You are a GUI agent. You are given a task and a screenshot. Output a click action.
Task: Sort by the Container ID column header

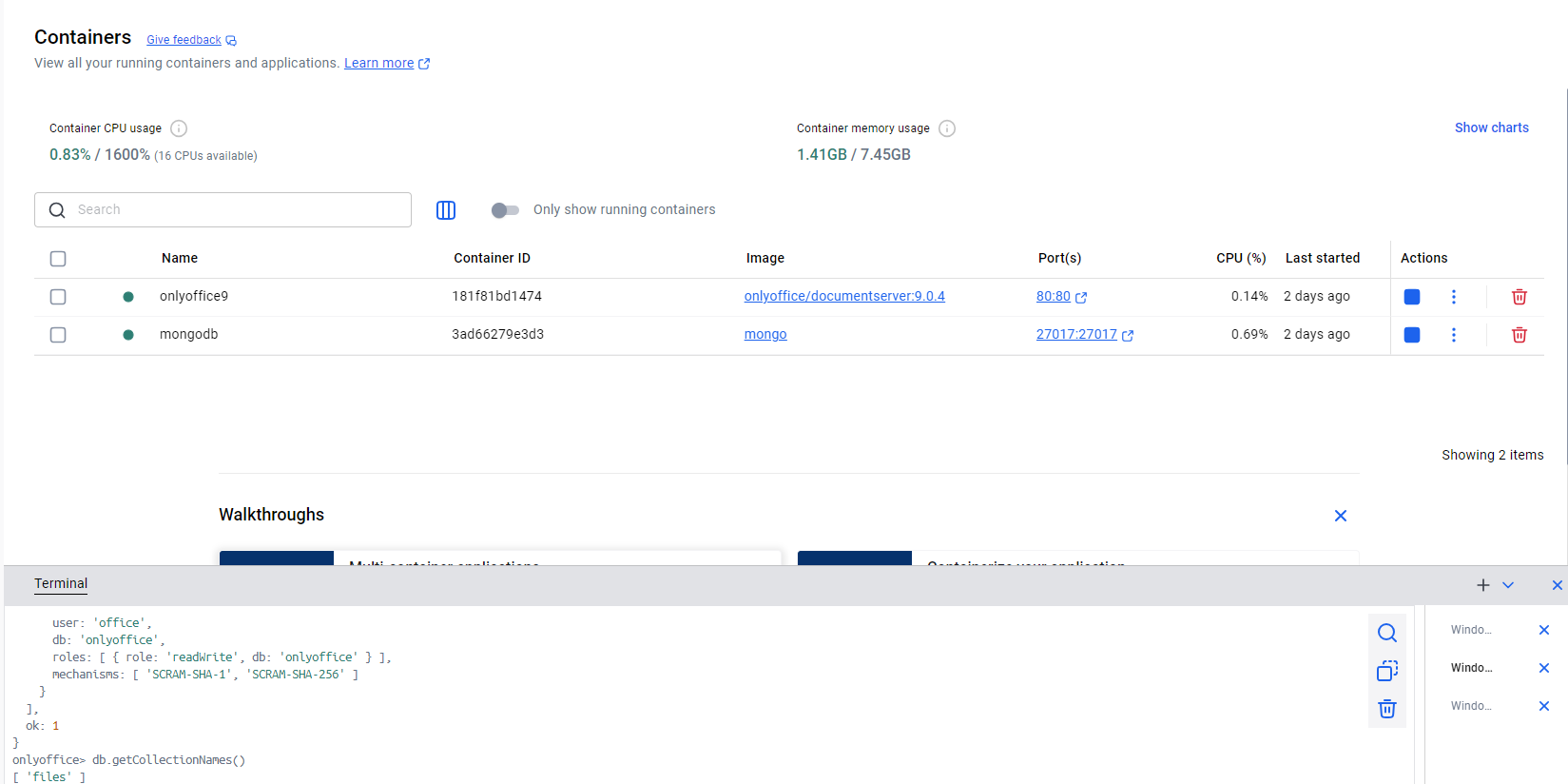coord(492,258)
